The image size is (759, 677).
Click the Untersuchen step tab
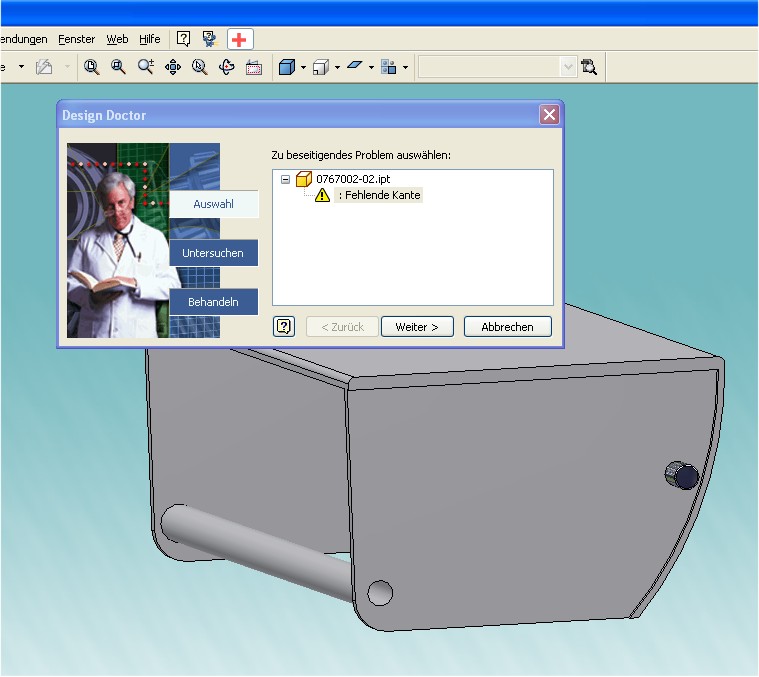213,253
